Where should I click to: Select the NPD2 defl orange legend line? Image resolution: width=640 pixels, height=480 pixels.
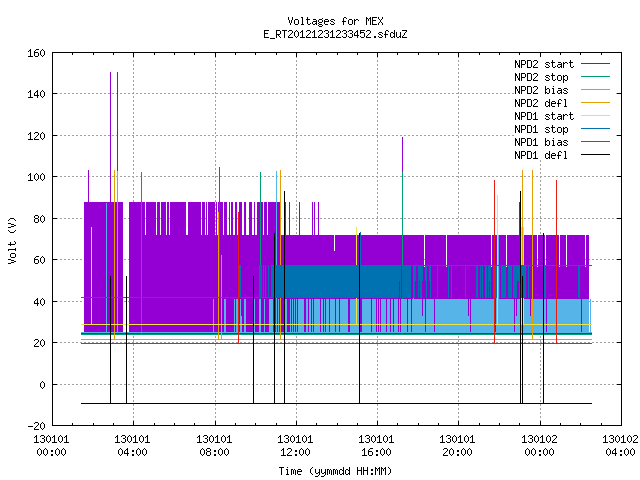[595, 103]
